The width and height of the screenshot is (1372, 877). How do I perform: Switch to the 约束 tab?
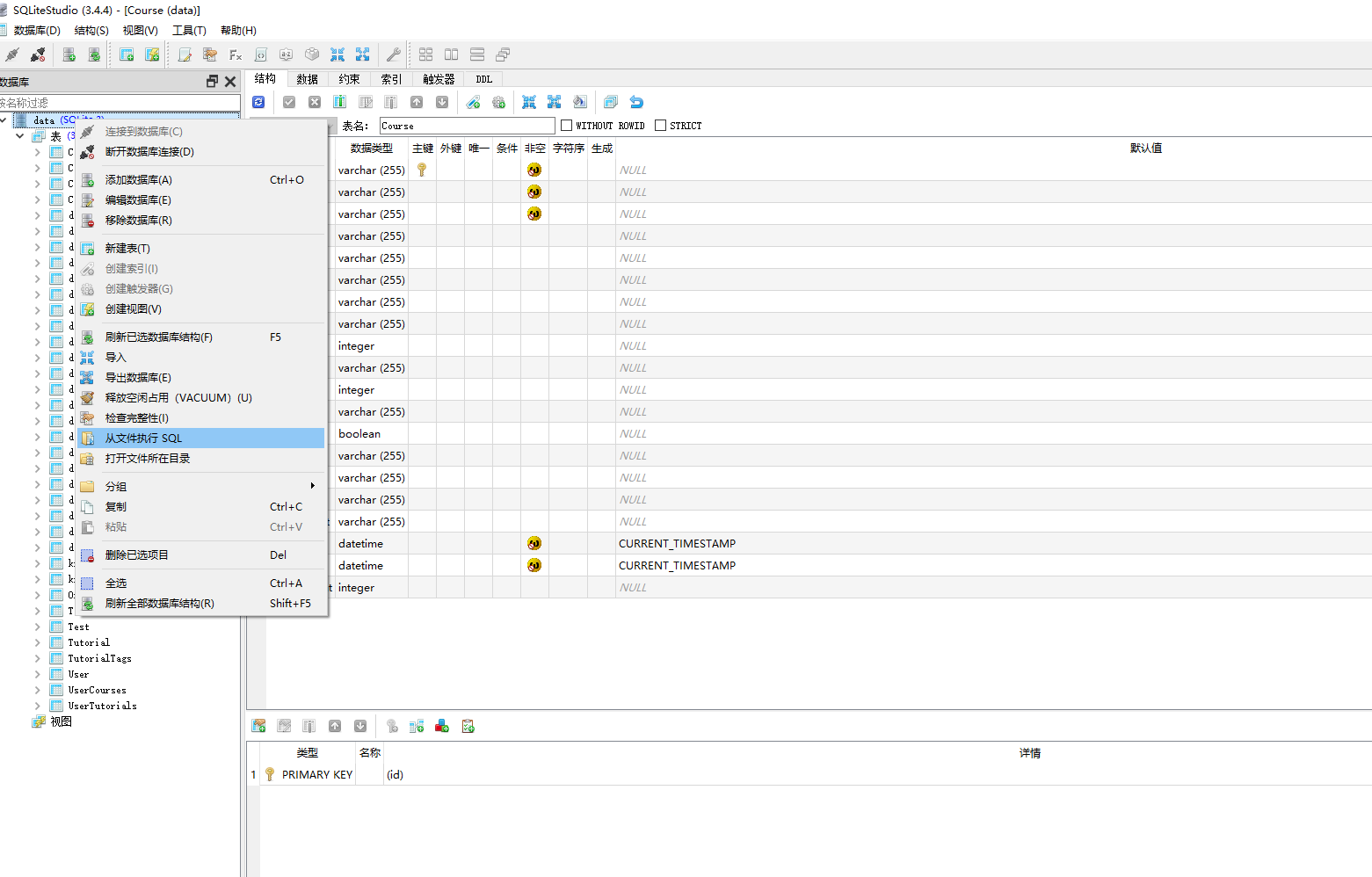pos(350,79)
